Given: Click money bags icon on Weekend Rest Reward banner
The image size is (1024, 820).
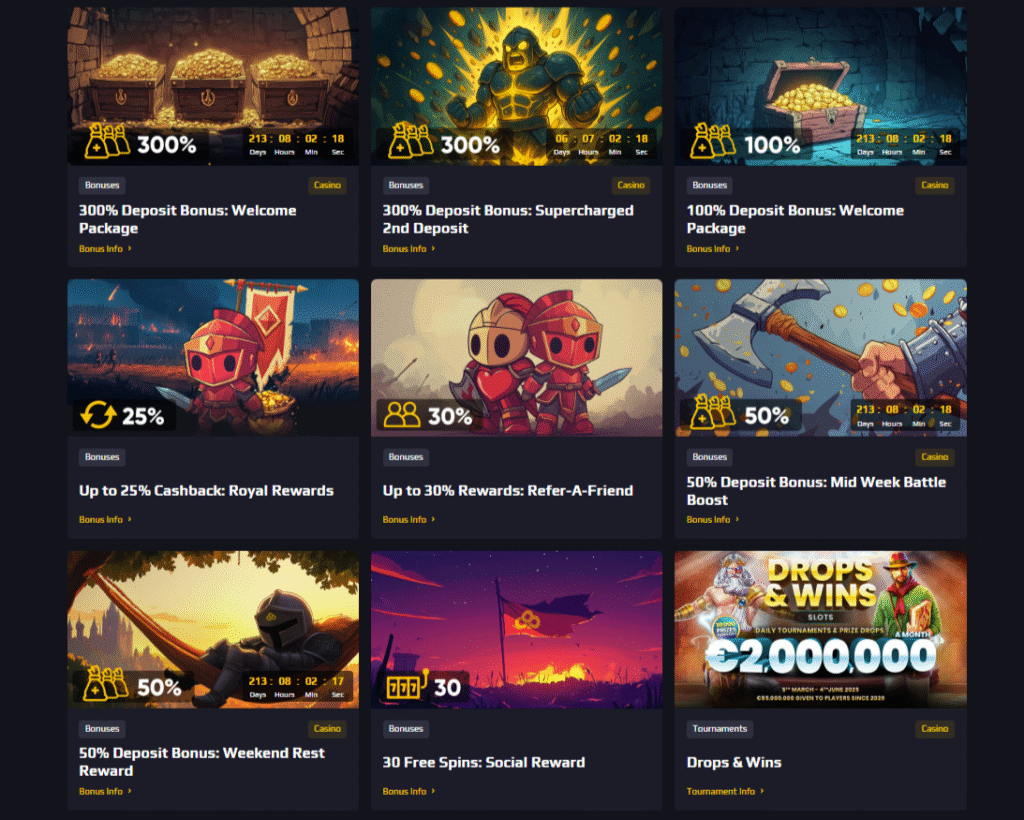Looking at the screenshot, I should tap(106, 684).
